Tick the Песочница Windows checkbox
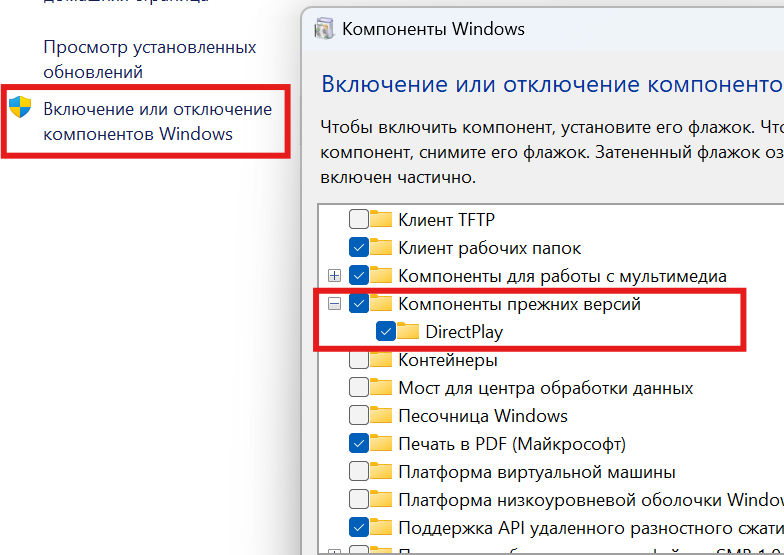The height and width of the screenshot is (555, 784). (358, 416)
